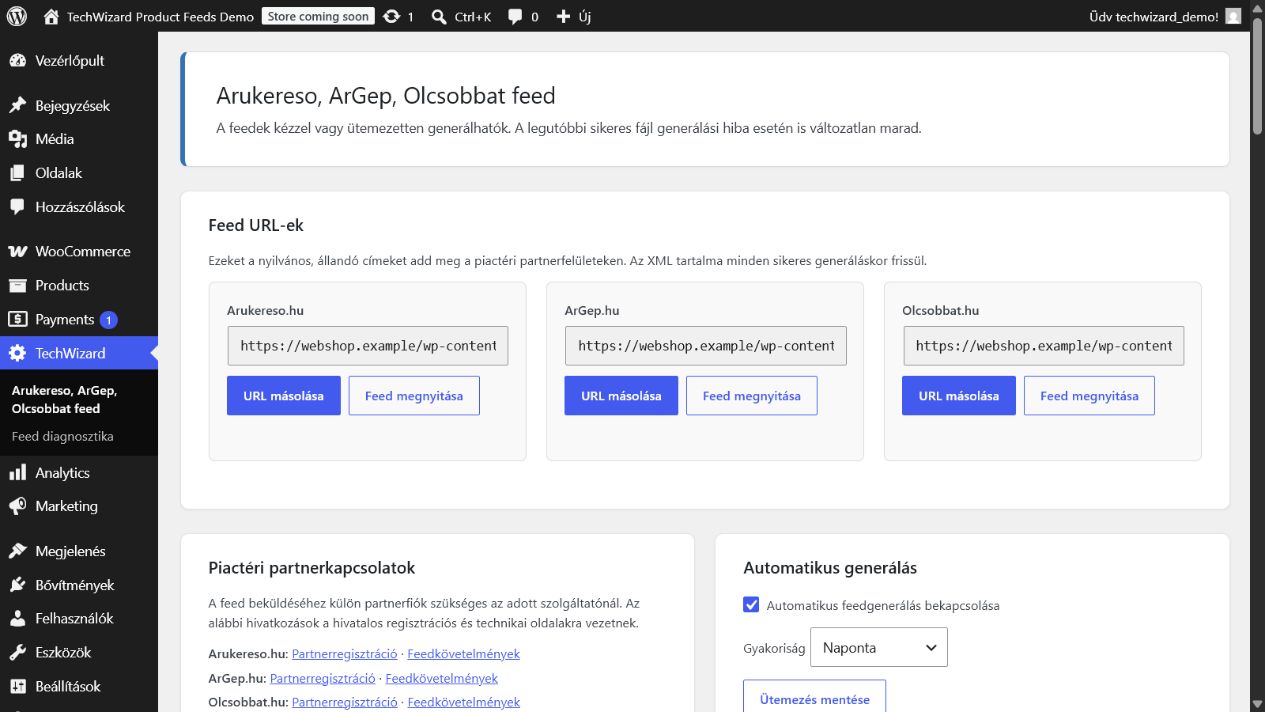1265x712 pixels.
Task: Click the Felhasználók user icon
Action: pyautogui.click(x=17, y=619)
